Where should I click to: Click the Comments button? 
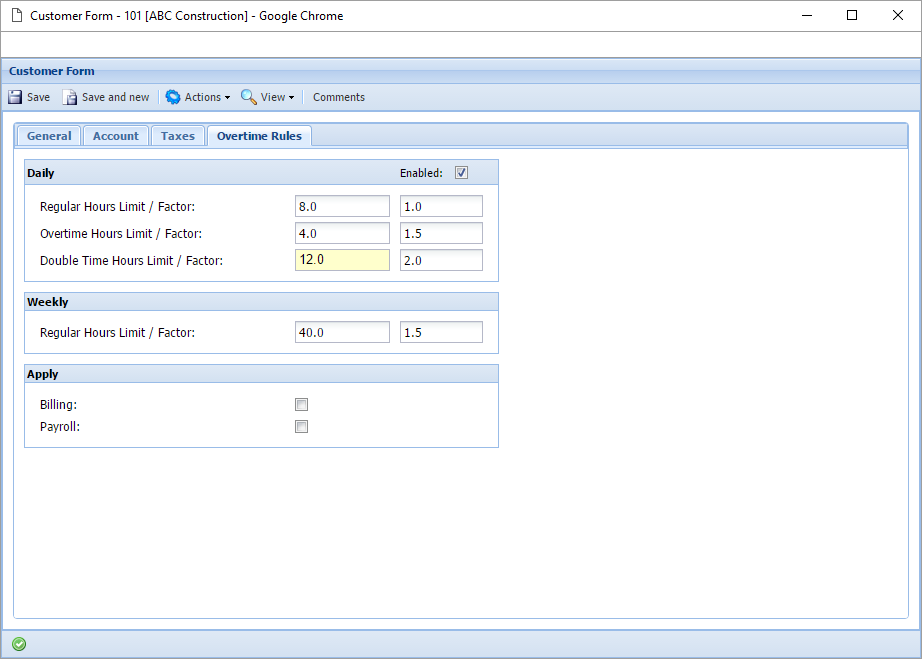[339, 97]
